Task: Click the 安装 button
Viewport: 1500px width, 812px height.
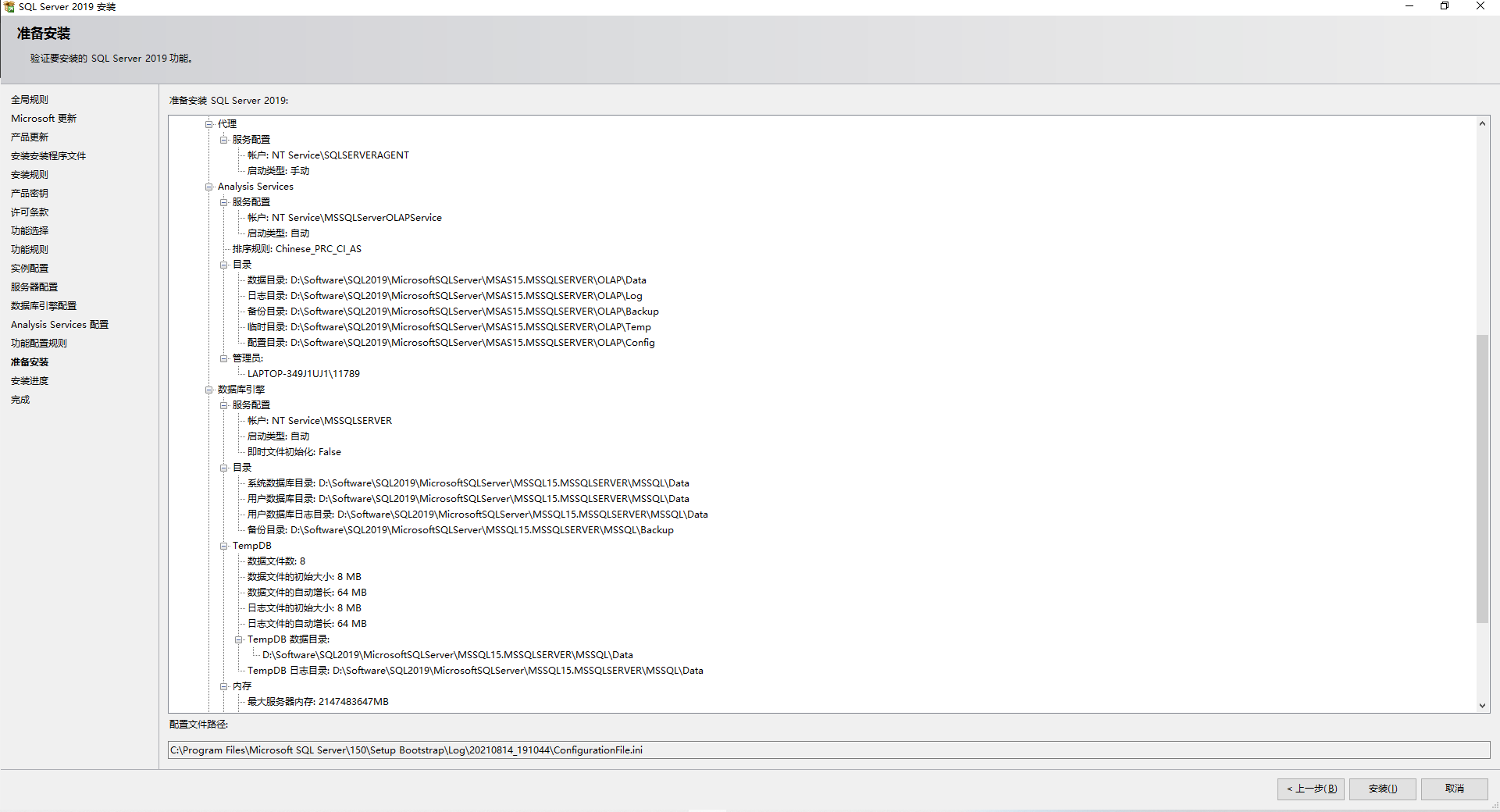Action: click(1381, 789)
